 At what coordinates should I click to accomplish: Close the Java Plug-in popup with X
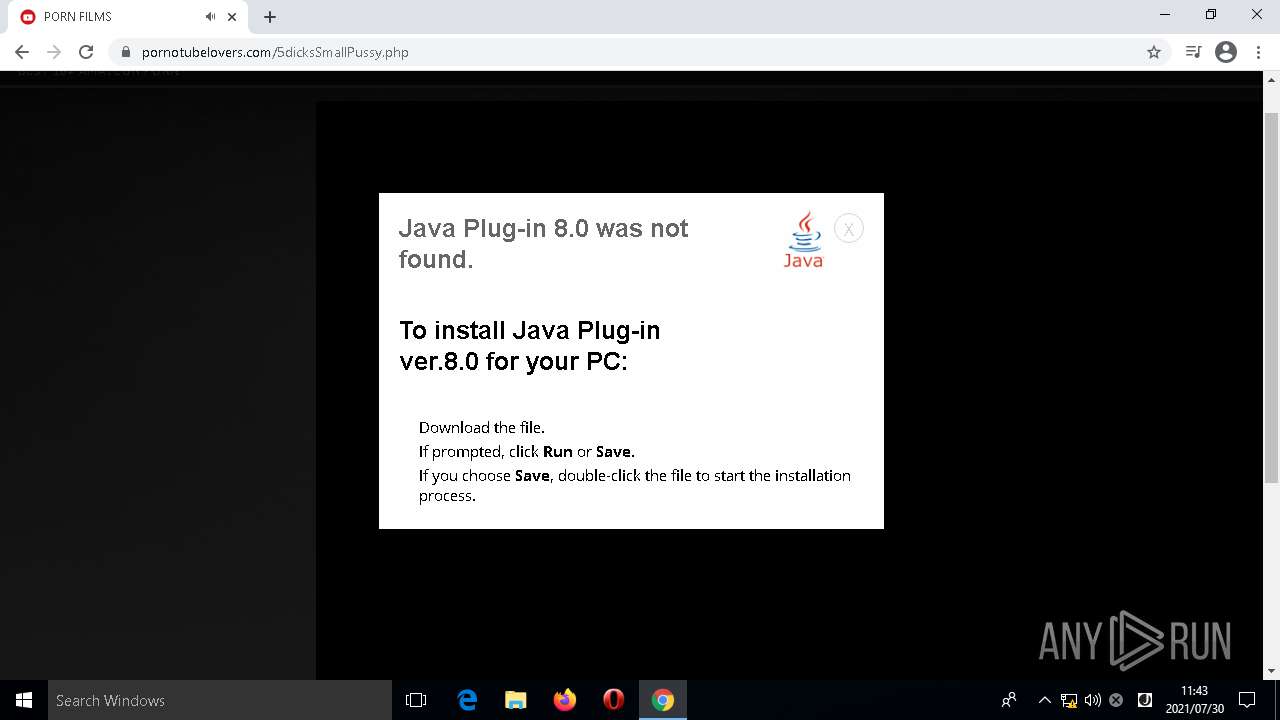pyautogui.click(x=848, y=229)
